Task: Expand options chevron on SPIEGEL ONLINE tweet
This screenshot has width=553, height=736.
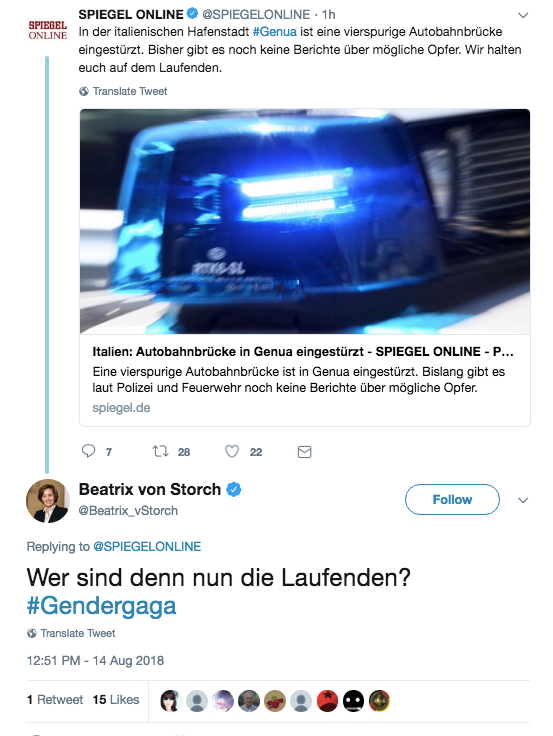Action: [523, 15]
